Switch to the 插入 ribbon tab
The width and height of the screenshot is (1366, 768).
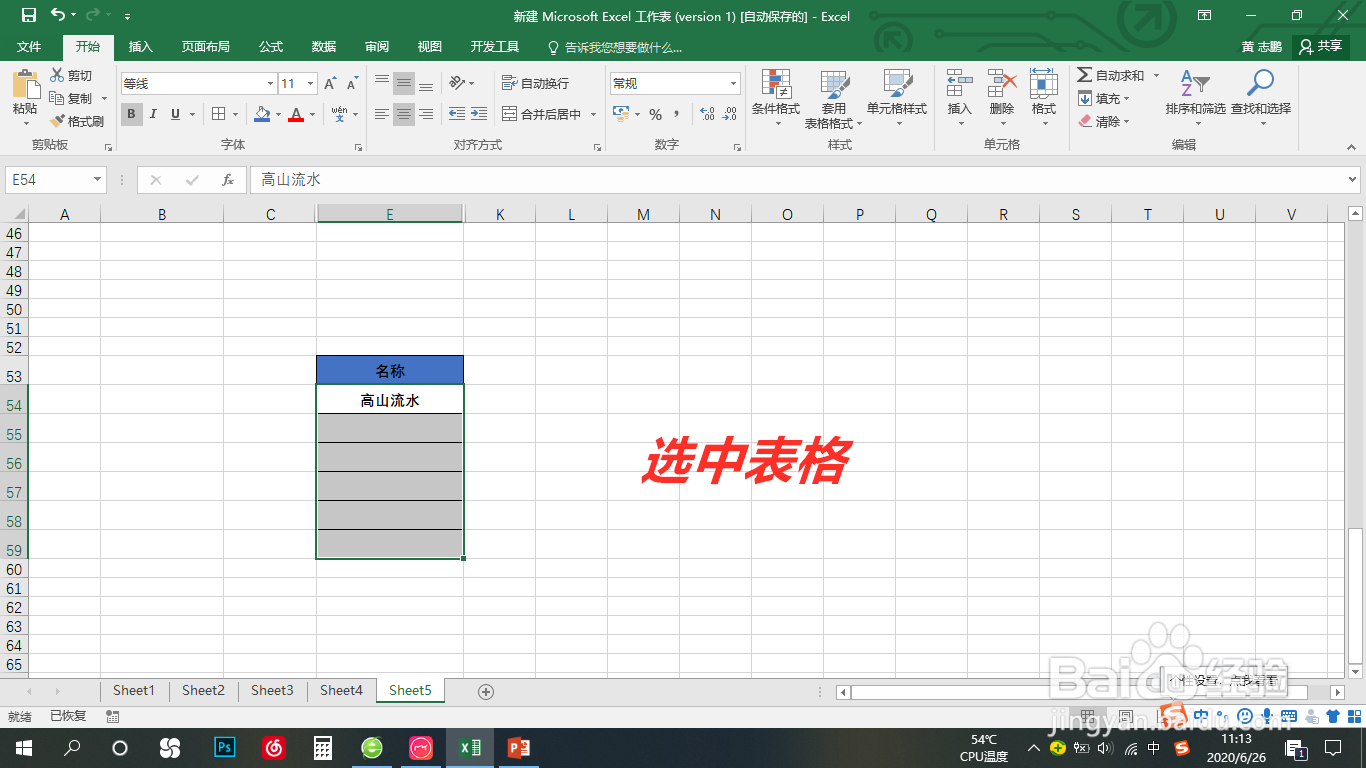(139, 47)
